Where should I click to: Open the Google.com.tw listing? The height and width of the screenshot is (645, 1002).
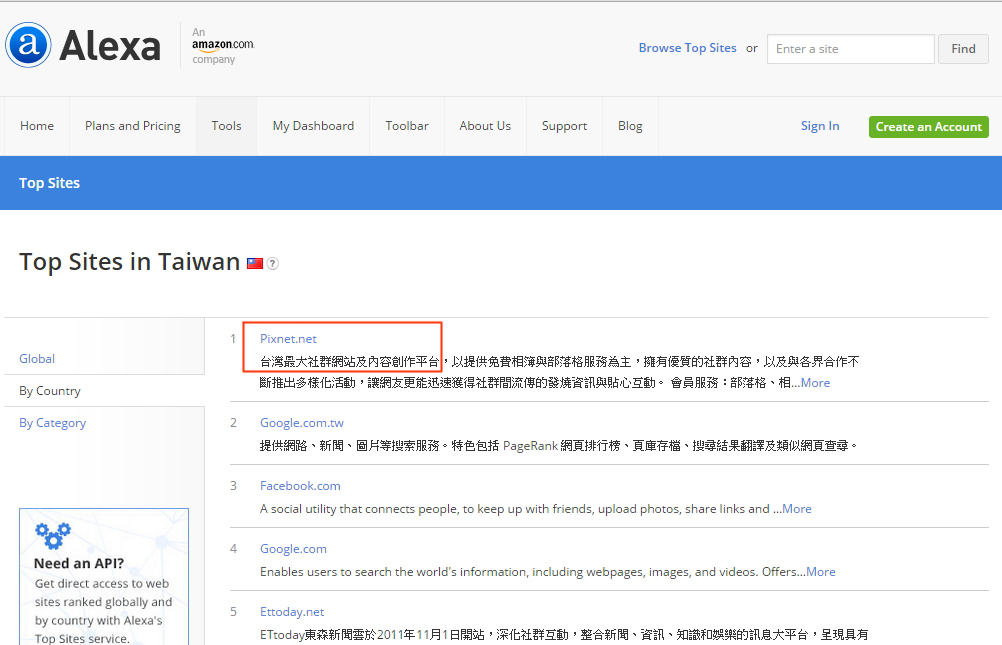[x=301, y=423]
